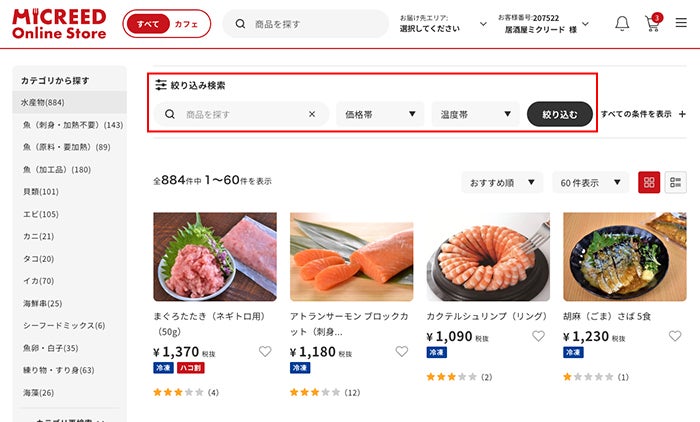
Task: Favorite the カクテルシュリンプ heart icon
Action: point(538,336)
